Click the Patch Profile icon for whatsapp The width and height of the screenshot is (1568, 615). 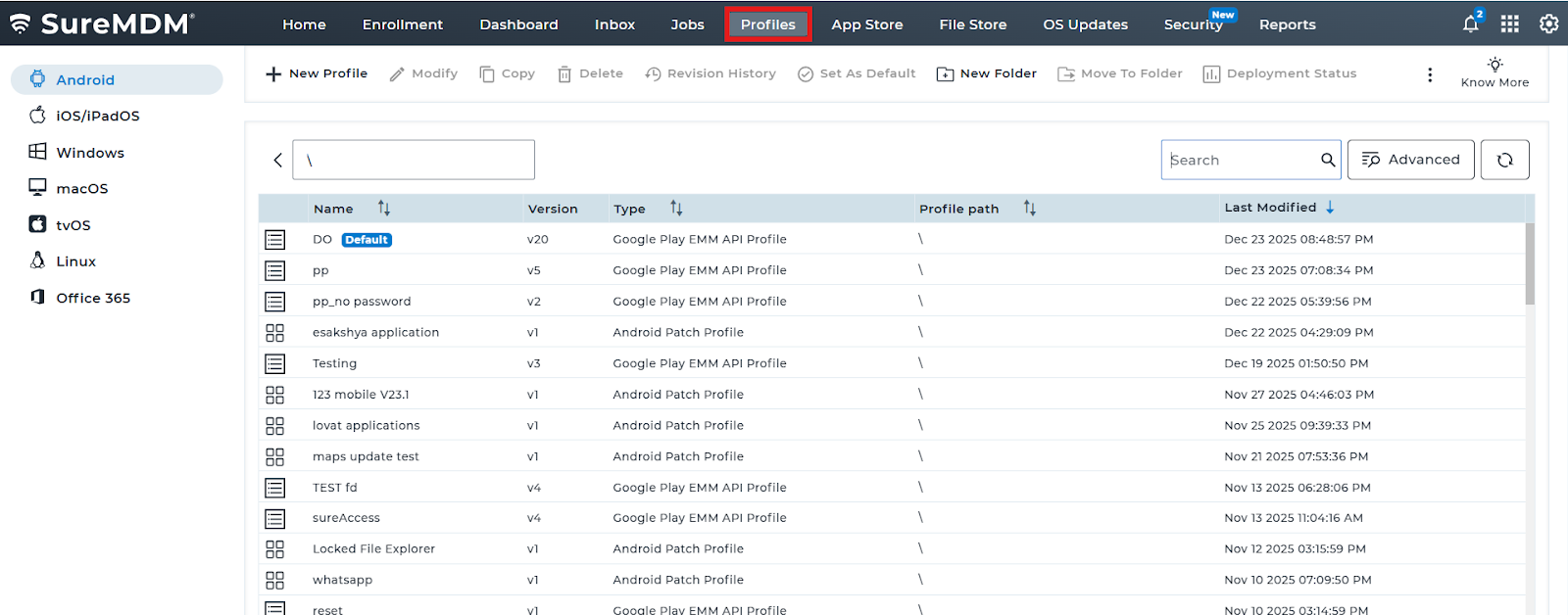275,580
